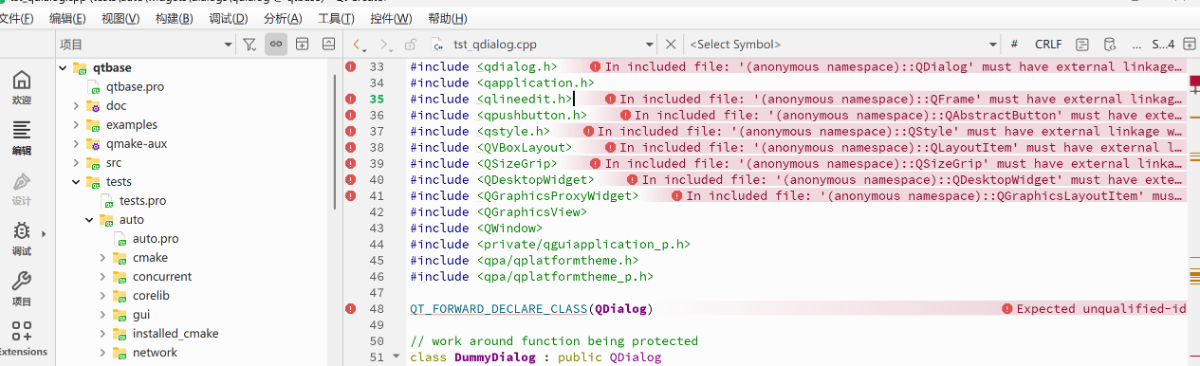Click the S...4 indicator in the toolbar
This screenshot has height=366, width=1200.
pyautogui.click(x=1162, y=44)
